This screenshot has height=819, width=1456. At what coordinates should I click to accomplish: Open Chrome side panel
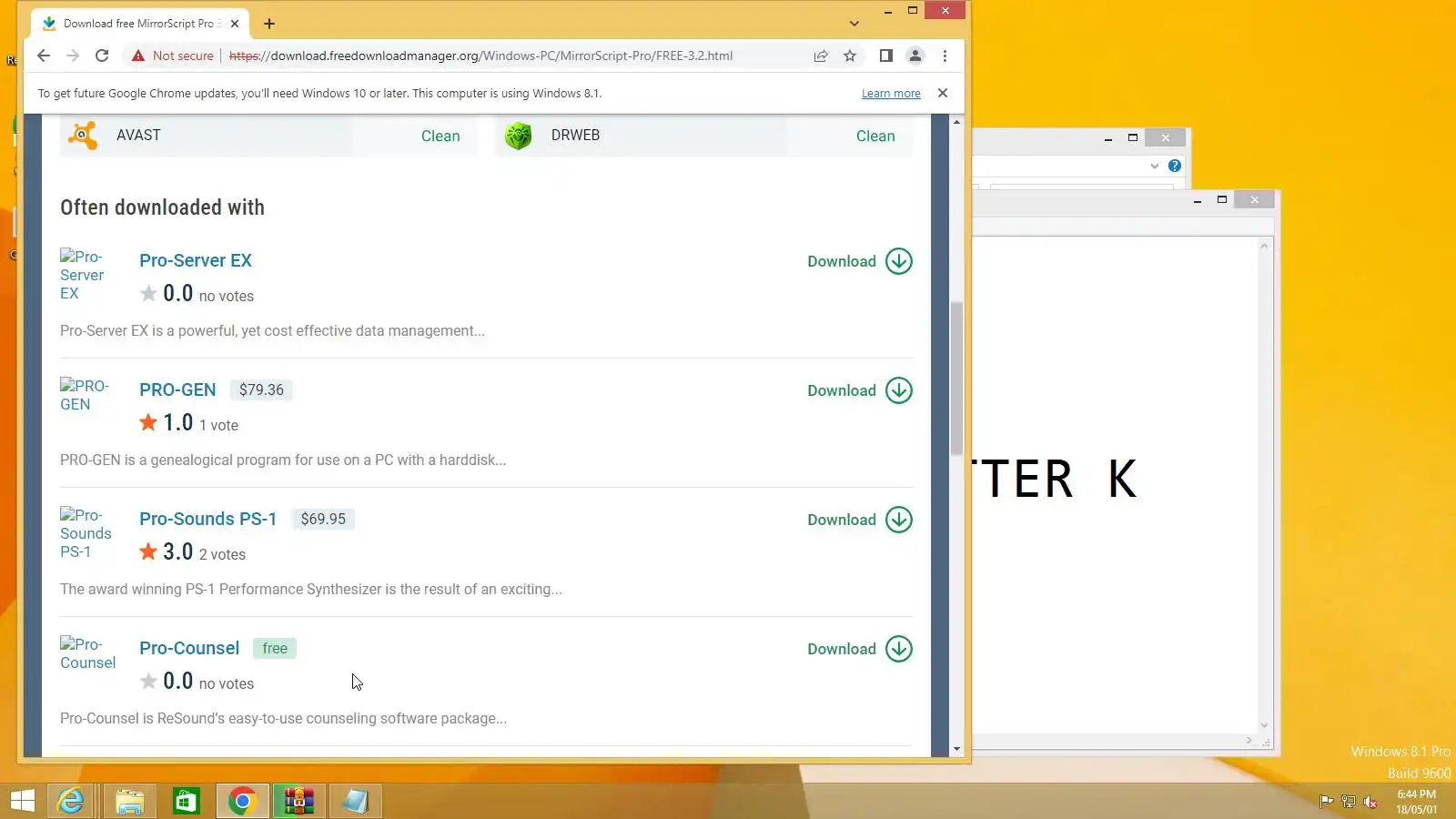click(x=885, y=56)
